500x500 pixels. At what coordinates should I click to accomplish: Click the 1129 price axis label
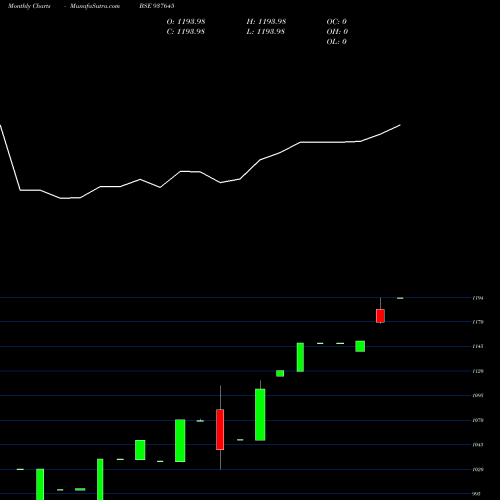[478, 371]
